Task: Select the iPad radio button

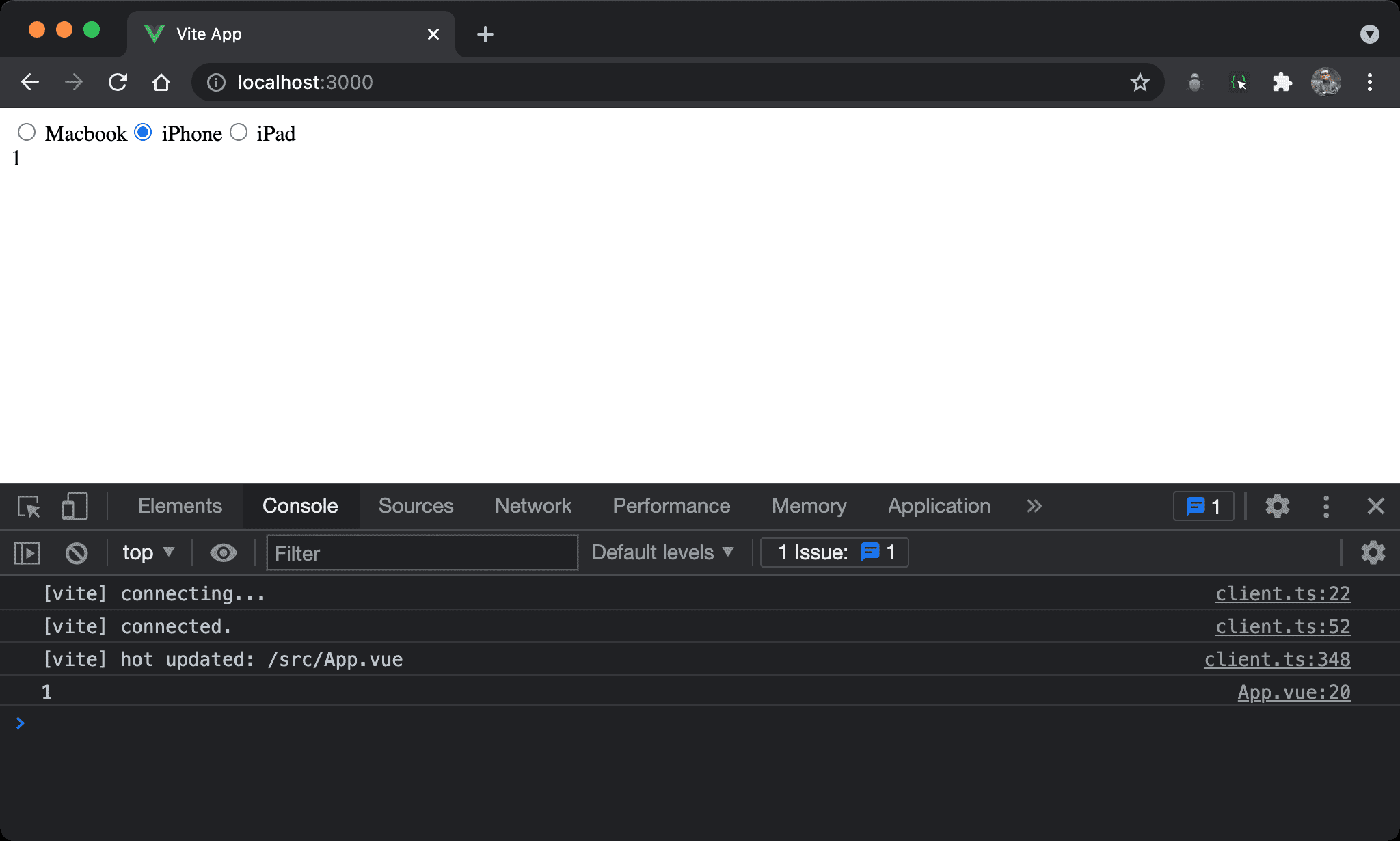Action: 237,132
